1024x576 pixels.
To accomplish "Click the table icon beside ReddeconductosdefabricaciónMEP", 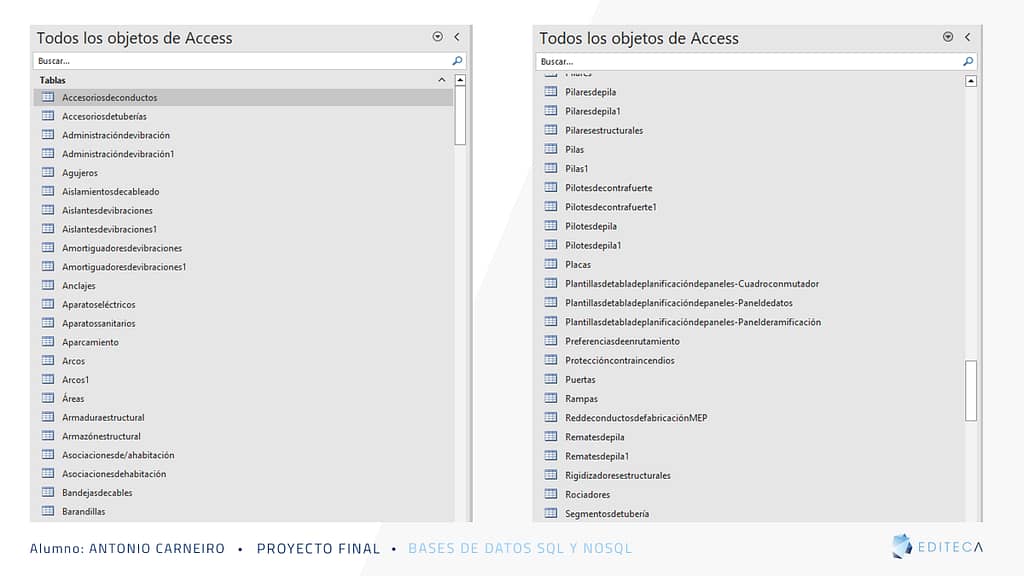I will click(x=551, y=417).
